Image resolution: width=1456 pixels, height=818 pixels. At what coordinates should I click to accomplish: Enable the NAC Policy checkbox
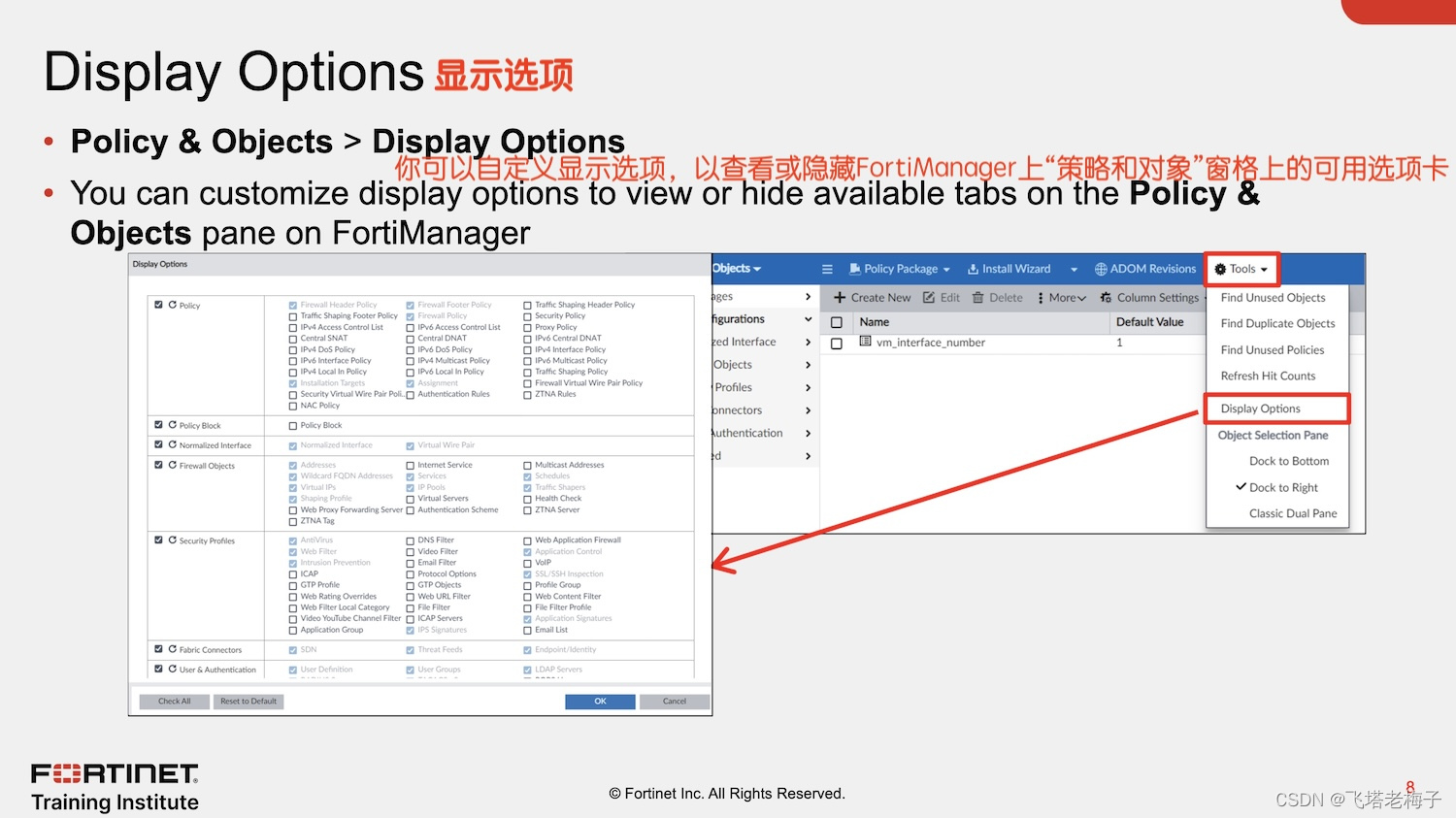coord(292,406)
